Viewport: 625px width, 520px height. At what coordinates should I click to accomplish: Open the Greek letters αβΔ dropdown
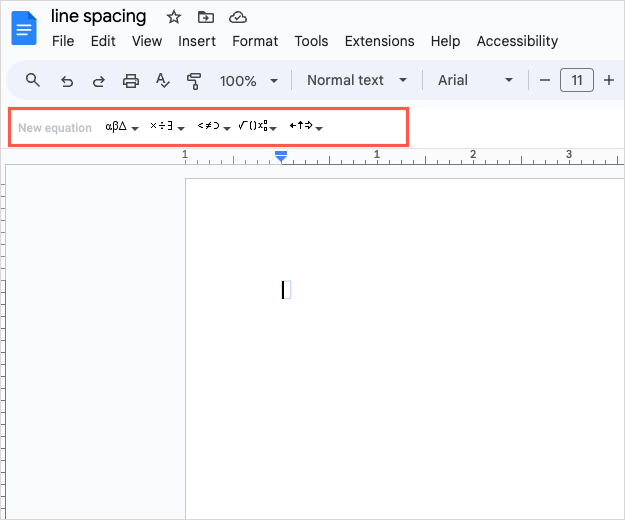(122, 127)
